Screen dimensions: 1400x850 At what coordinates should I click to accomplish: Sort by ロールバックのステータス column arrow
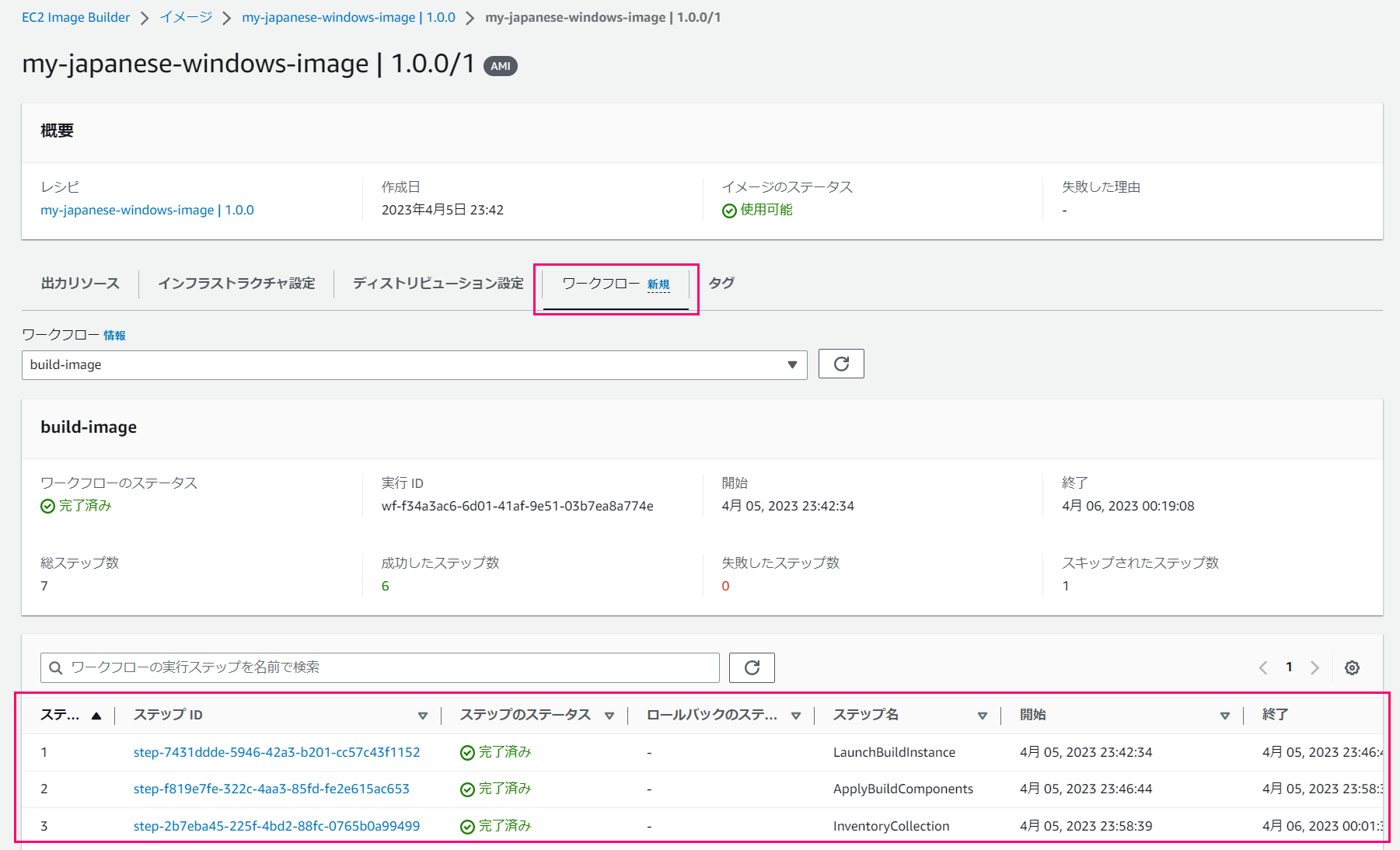coord(796,716)
